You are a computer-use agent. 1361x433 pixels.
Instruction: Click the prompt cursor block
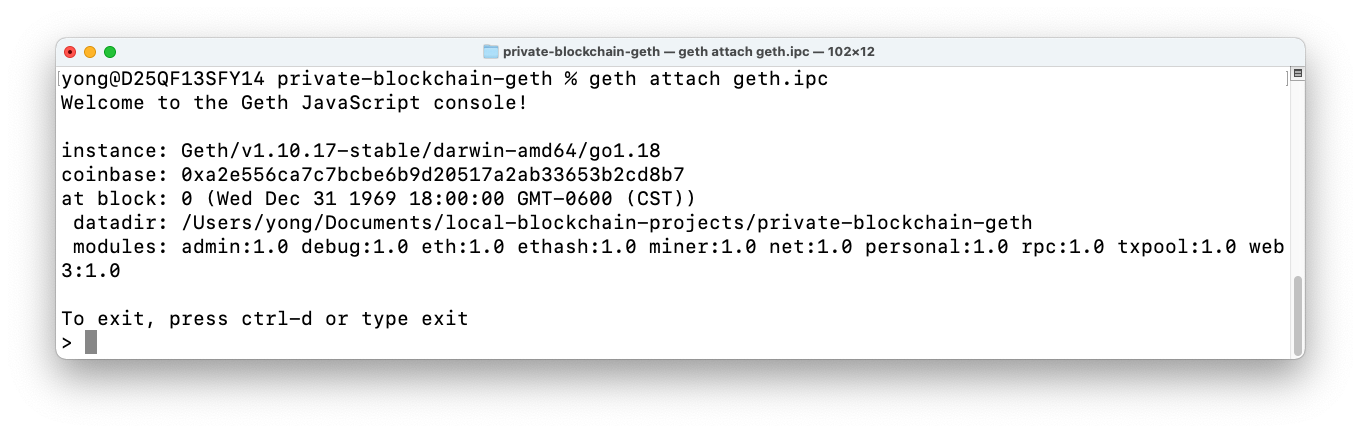coord(91,343)
